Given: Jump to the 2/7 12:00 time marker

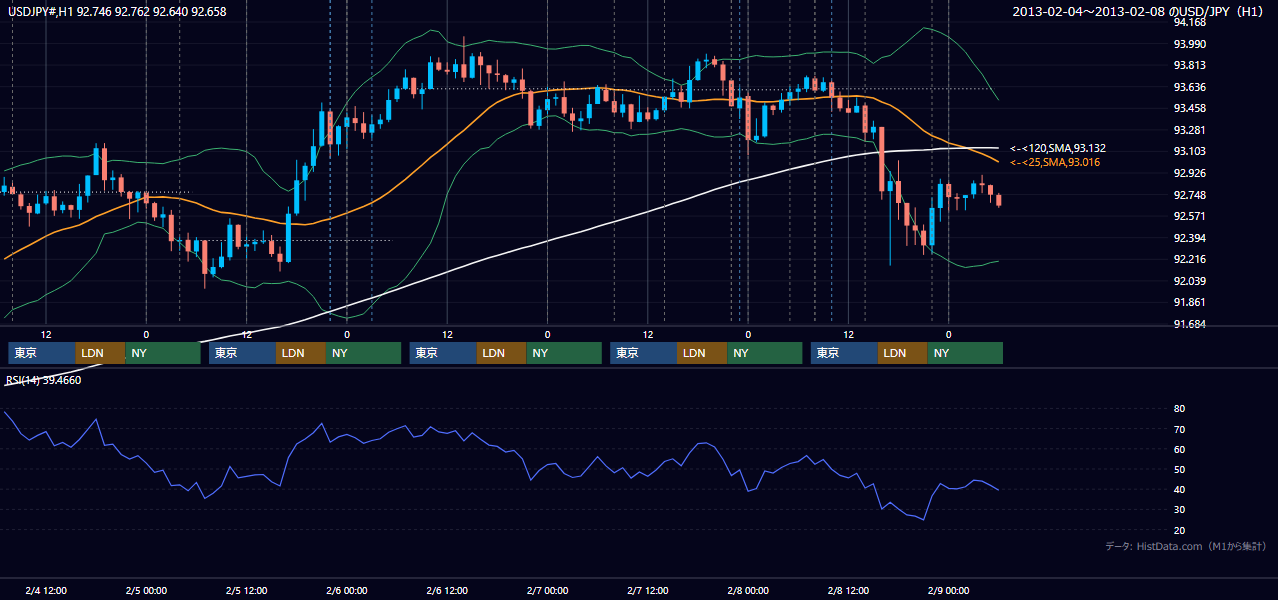Looking at the screenshot, I should (648, 591).
